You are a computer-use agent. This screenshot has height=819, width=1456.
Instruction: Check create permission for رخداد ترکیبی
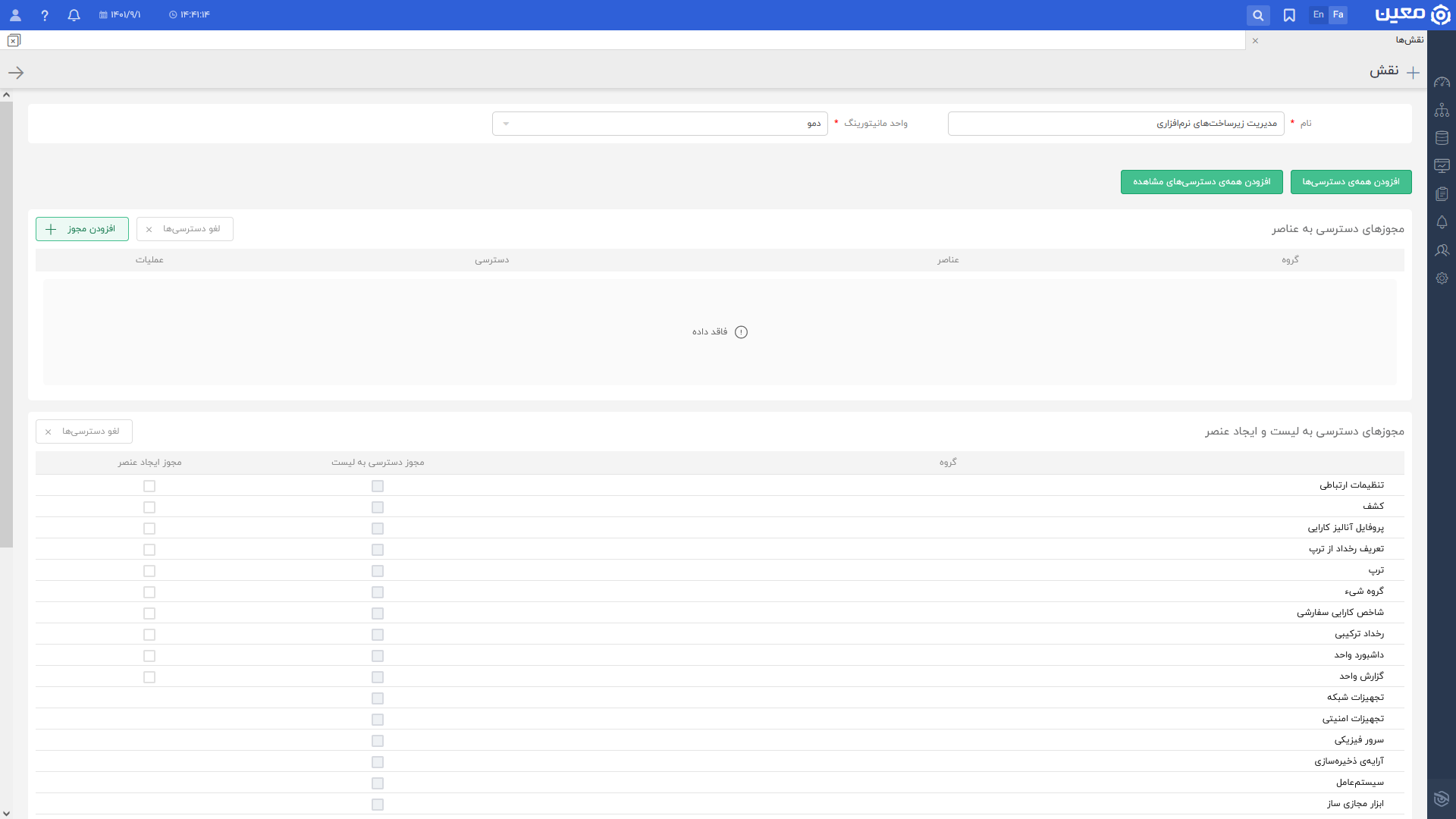pos(149,635)
